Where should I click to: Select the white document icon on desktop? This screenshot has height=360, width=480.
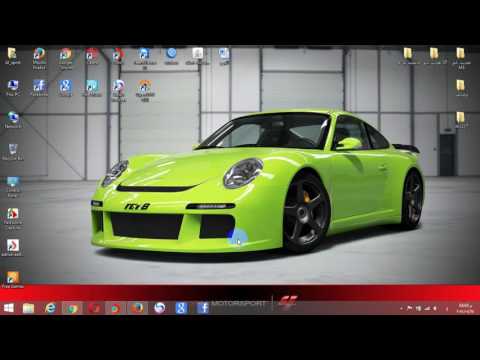pyautogui.click(x=197, y=56)
